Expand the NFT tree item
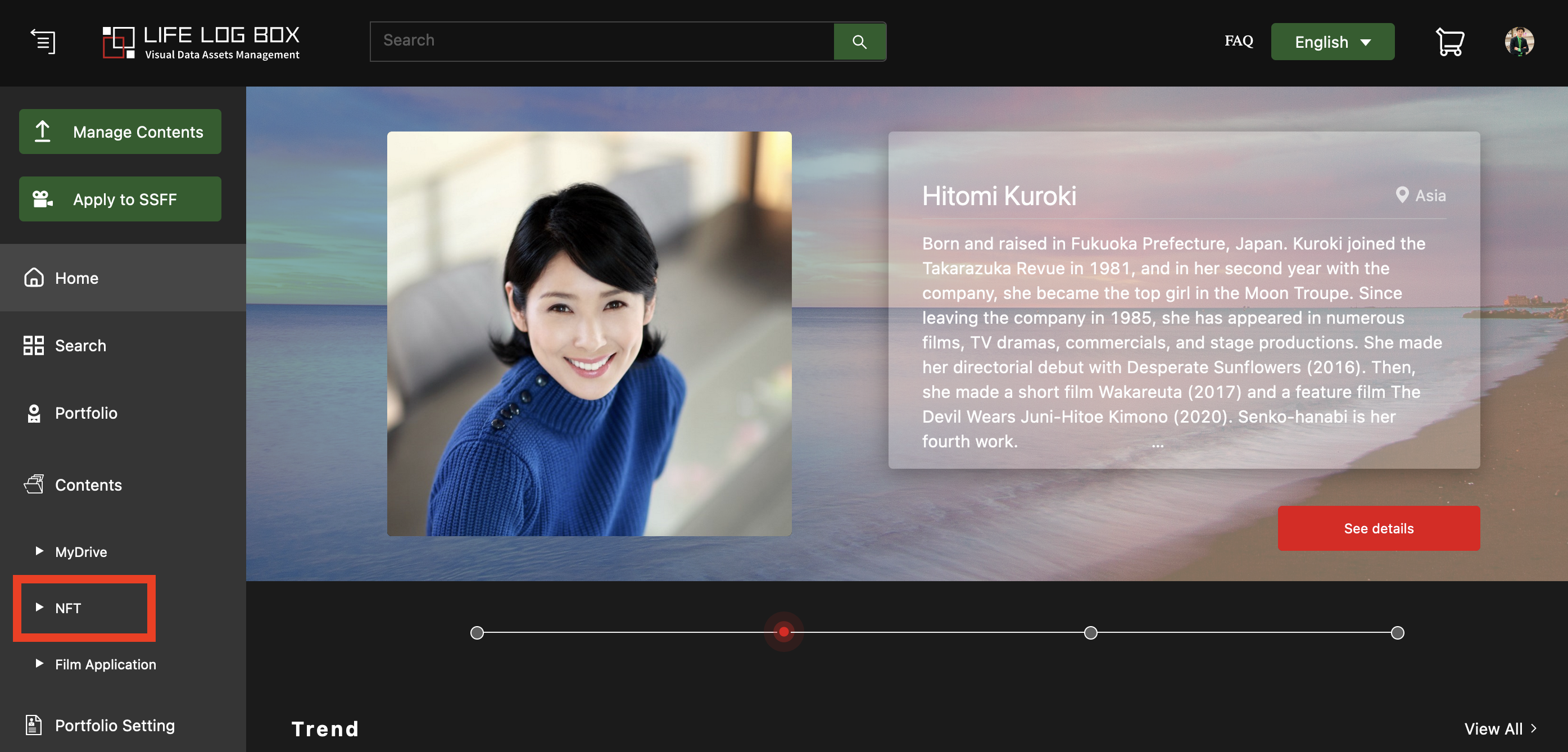The height and width of the screenshot is (752, 1568). click(58, 608)
